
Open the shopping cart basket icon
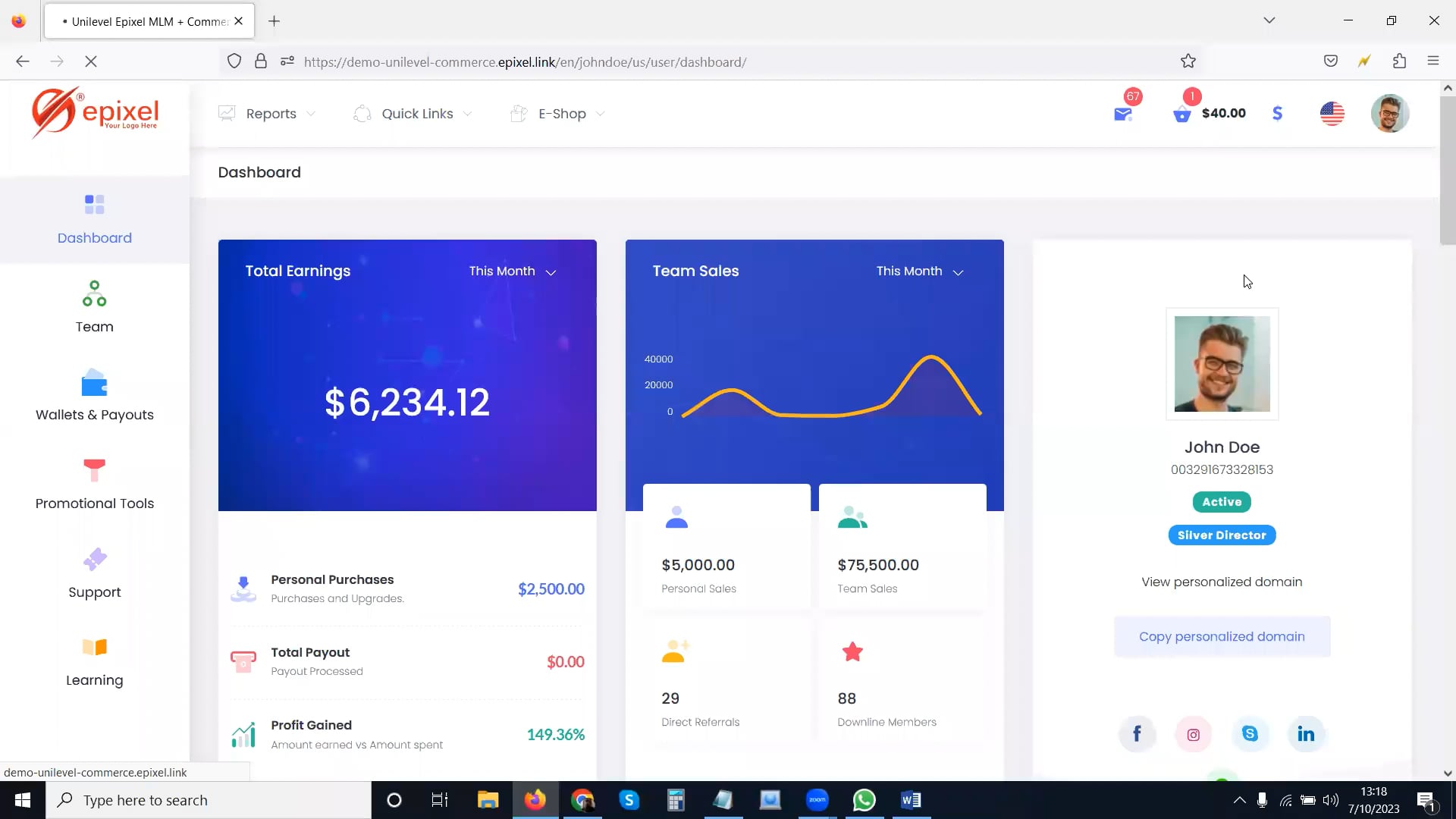tap(1181, 115)
